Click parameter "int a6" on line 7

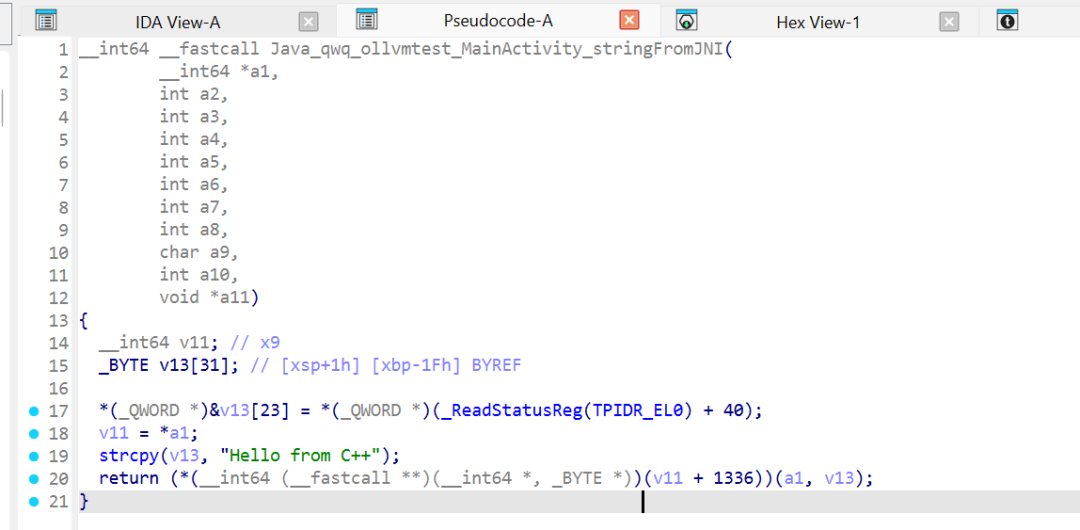(190, 184)
